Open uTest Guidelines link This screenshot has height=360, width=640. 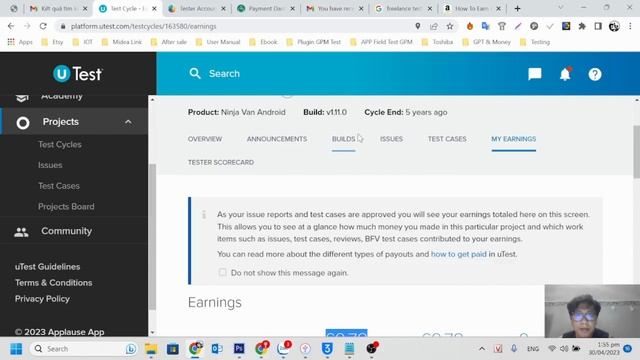tap(47, 267)
